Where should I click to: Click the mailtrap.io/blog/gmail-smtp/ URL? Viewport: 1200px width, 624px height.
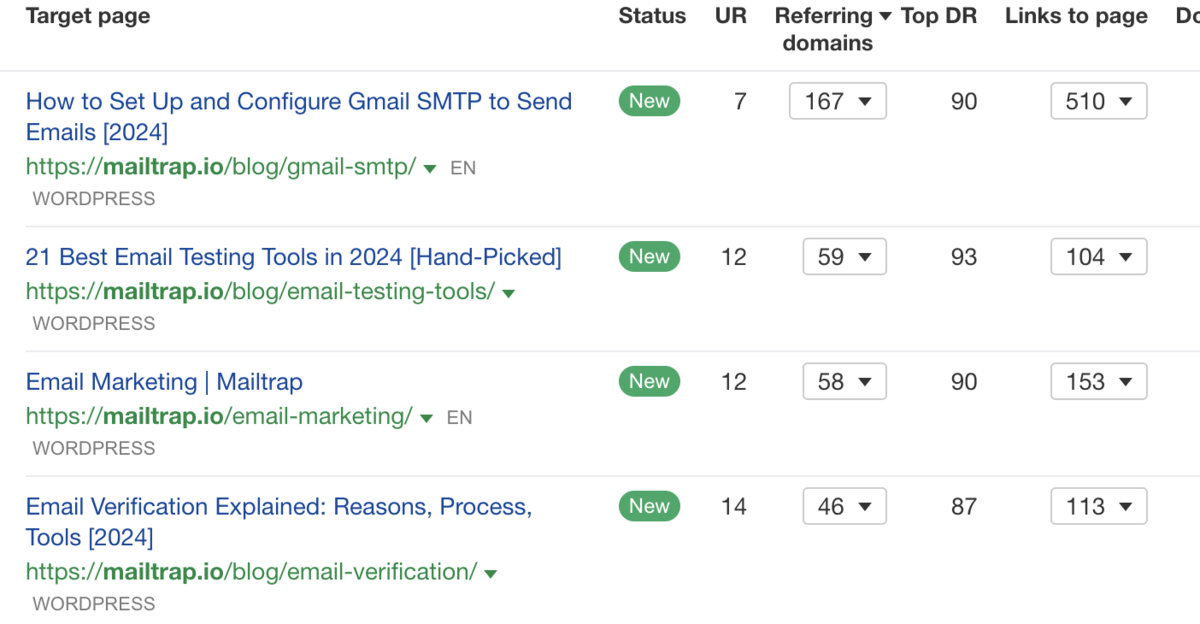tap(221, 167)
